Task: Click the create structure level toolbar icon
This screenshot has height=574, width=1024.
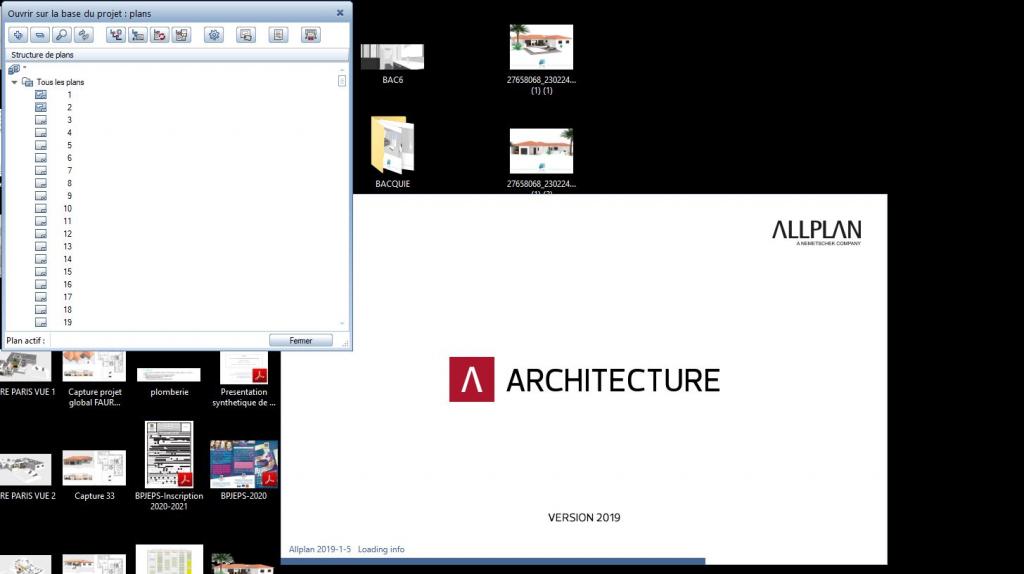Action: [116, 35]
